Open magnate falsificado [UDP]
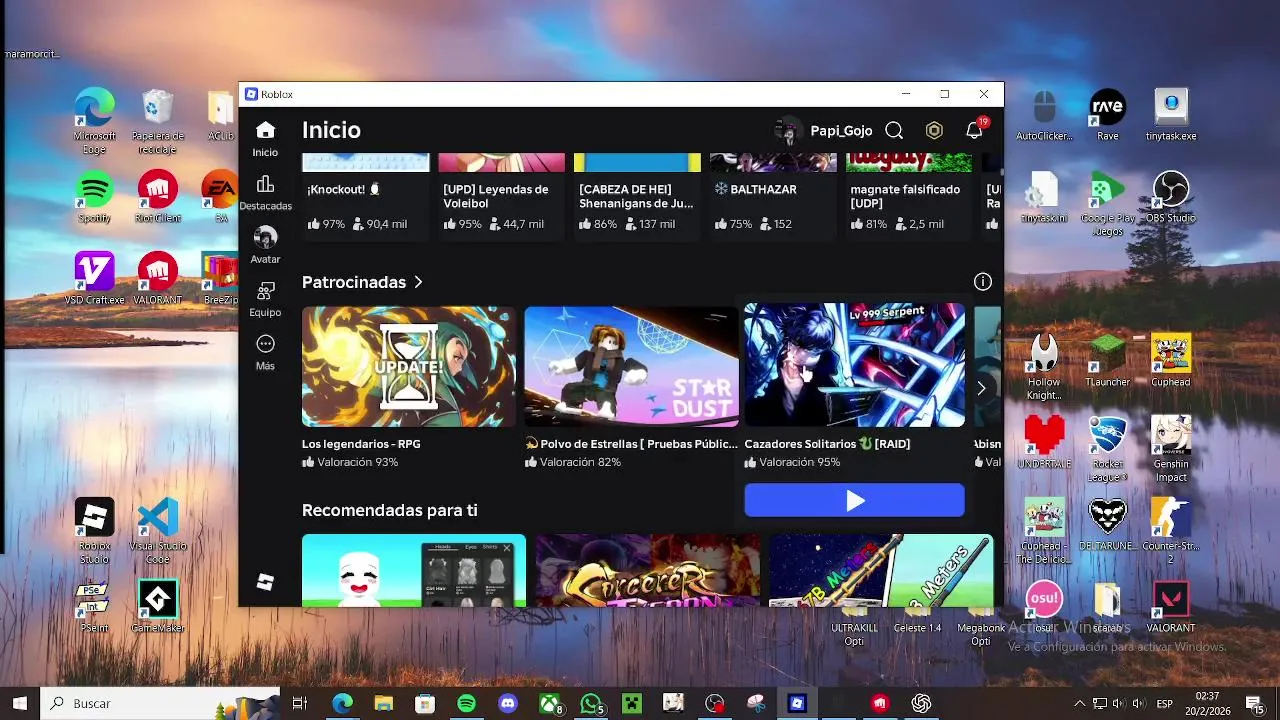Screen dimensions: 1280x720 [905, 196]
